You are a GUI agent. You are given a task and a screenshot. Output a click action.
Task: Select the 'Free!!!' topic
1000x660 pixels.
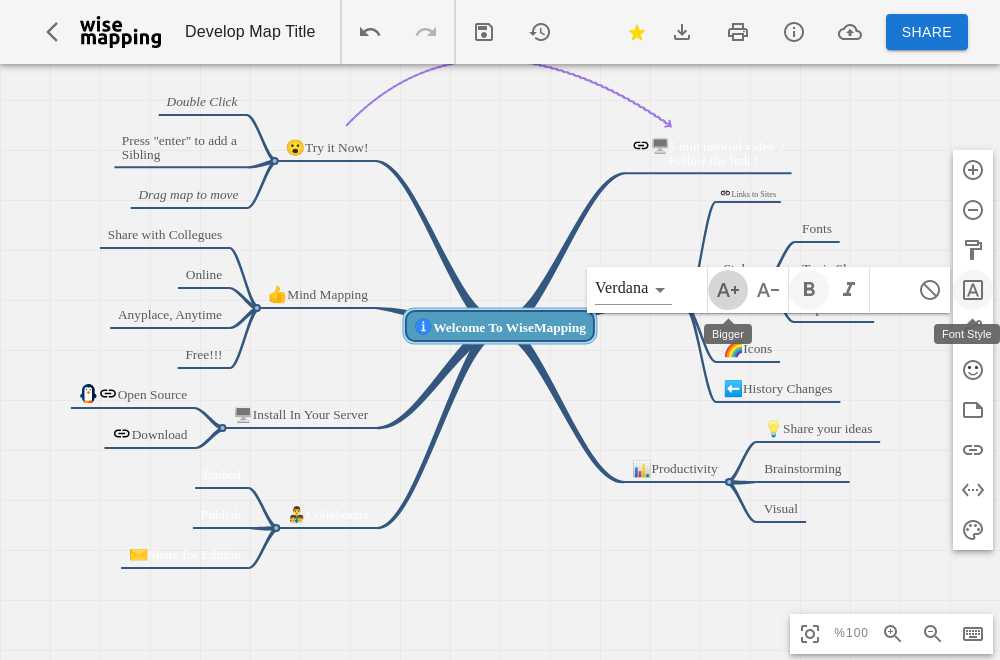(204, 355)
